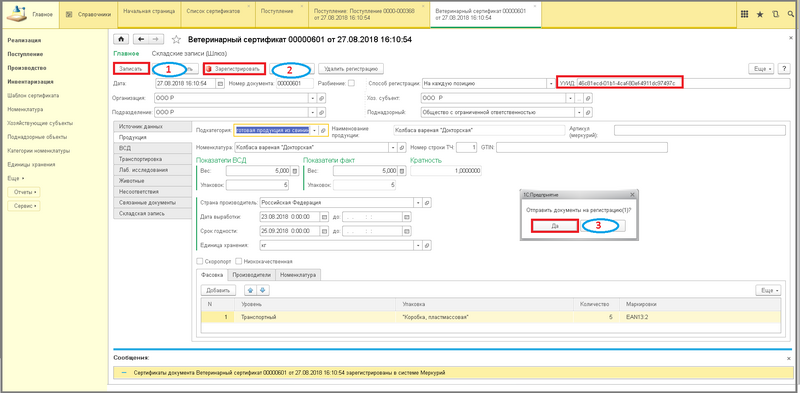Image resolution: width=800 pixels, height=393 pixels.
Task: Click ellipsis select button for Хоз. субъект
Action: click(580, 98)
